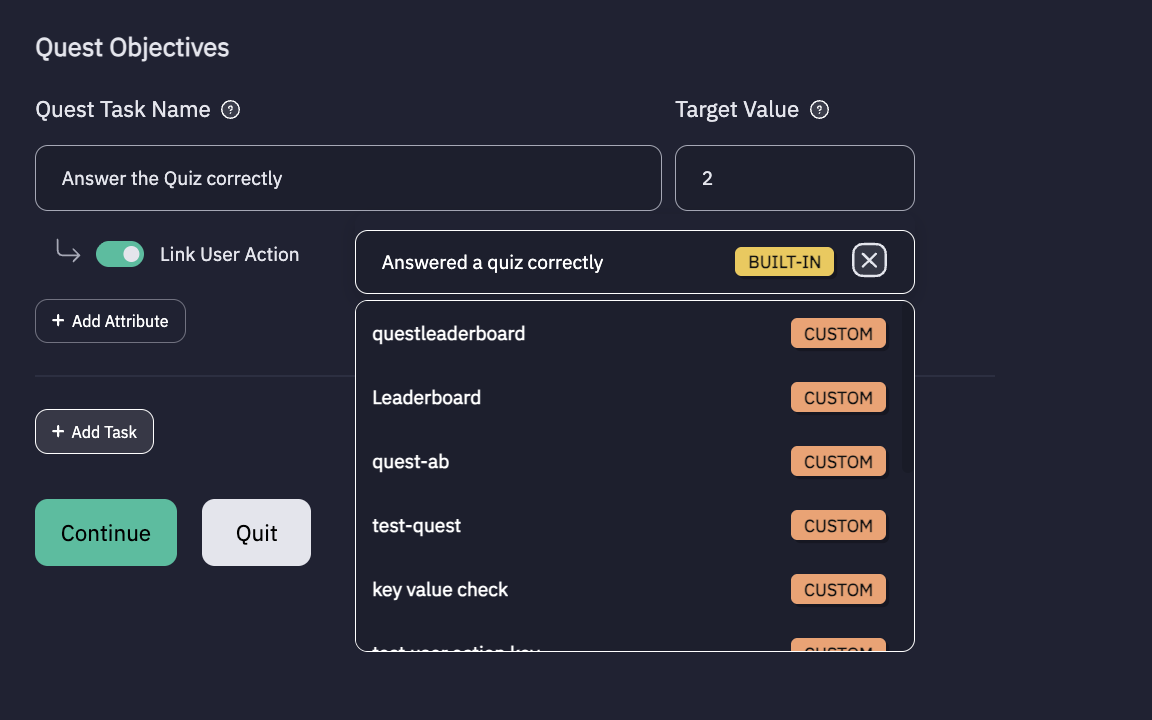Viewport: 1152px width, 720px height.
Task: Click the plus icon on Add Task
Action: 58,432
